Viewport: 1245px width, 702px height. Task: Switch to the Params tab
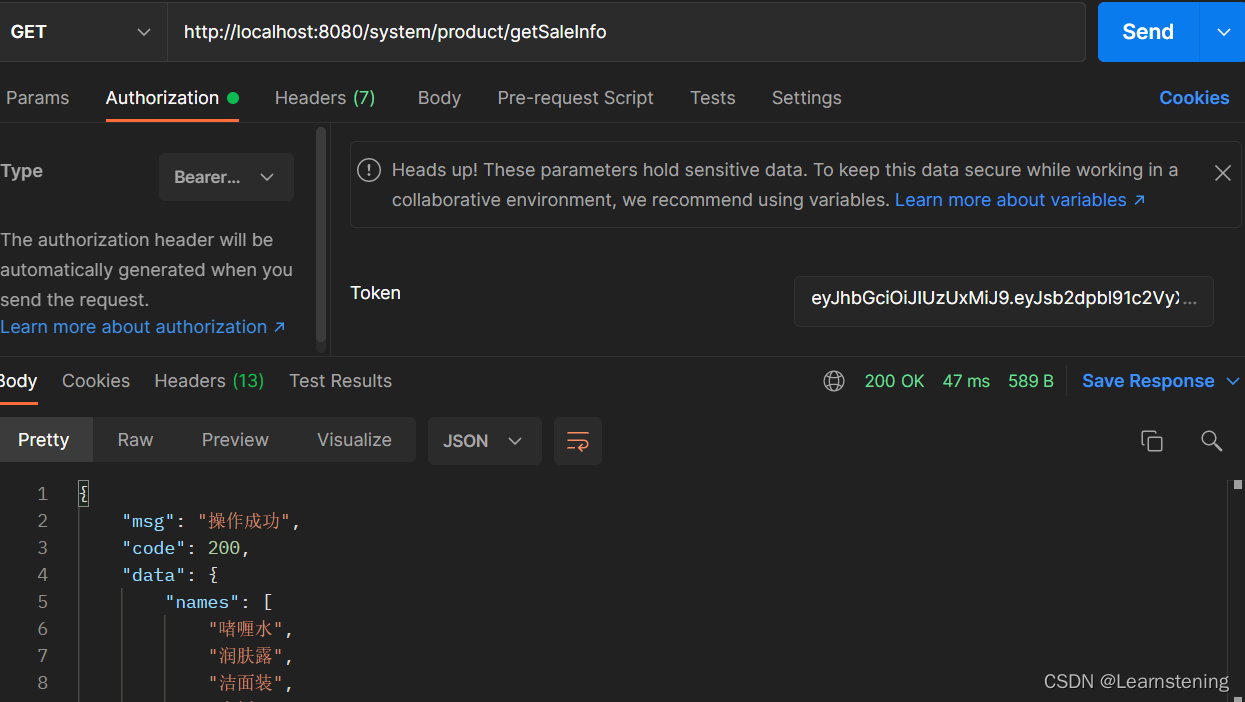(38, 98)
